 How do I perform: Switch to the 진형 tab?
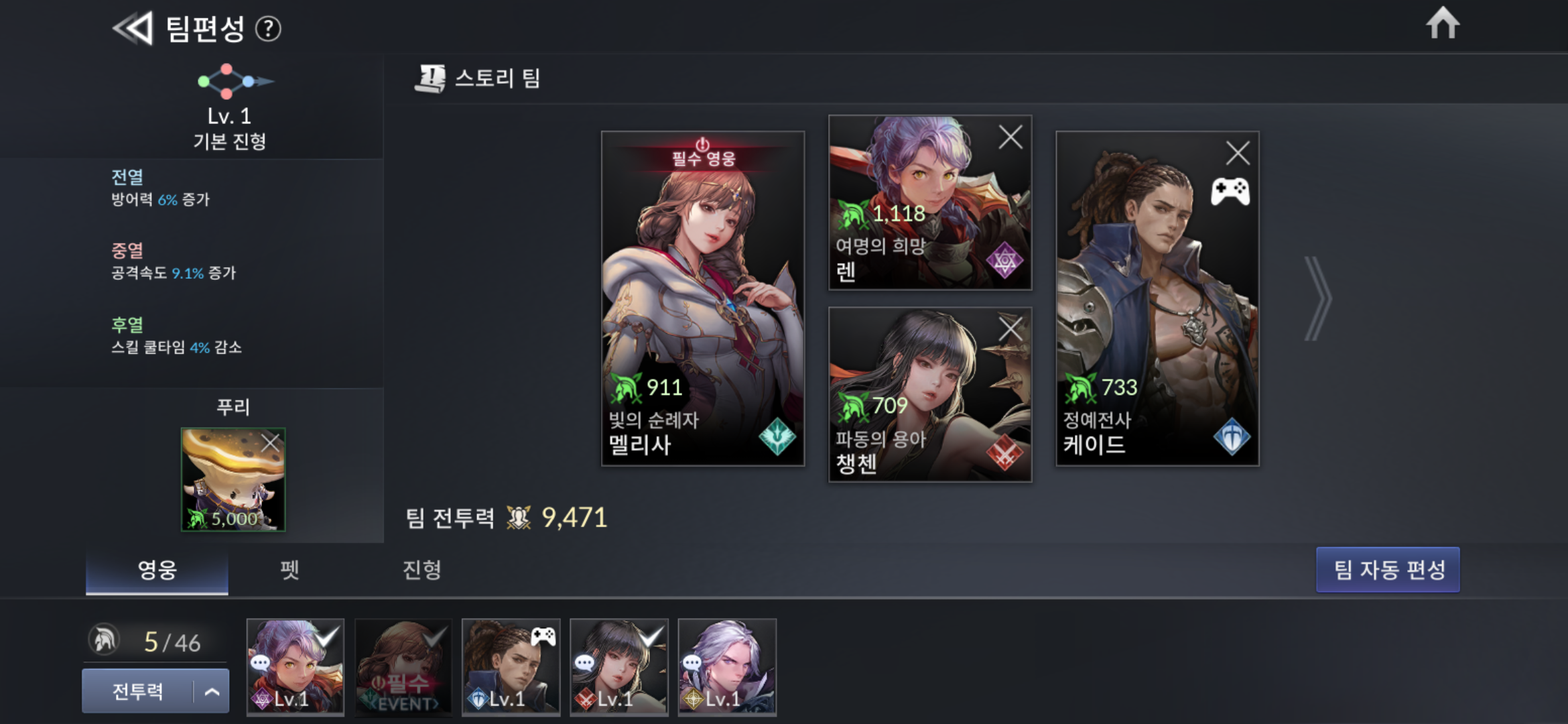click(421, 570)
